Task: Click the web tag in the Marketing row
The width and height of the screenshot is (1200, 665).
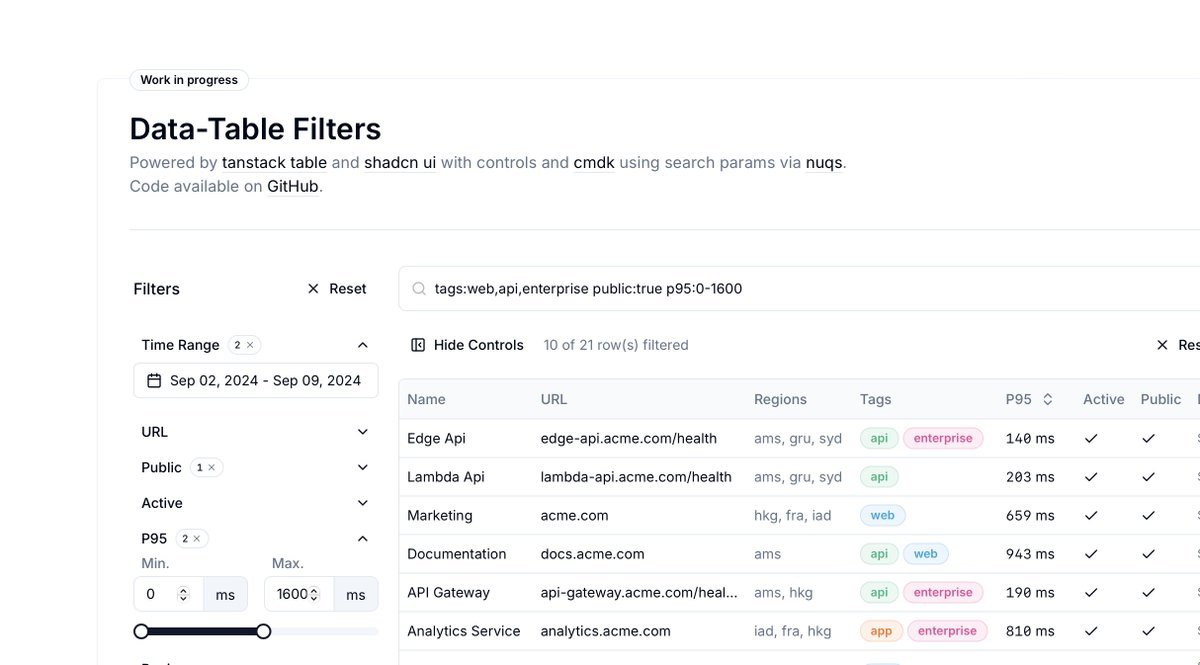Action: point(883,515)
